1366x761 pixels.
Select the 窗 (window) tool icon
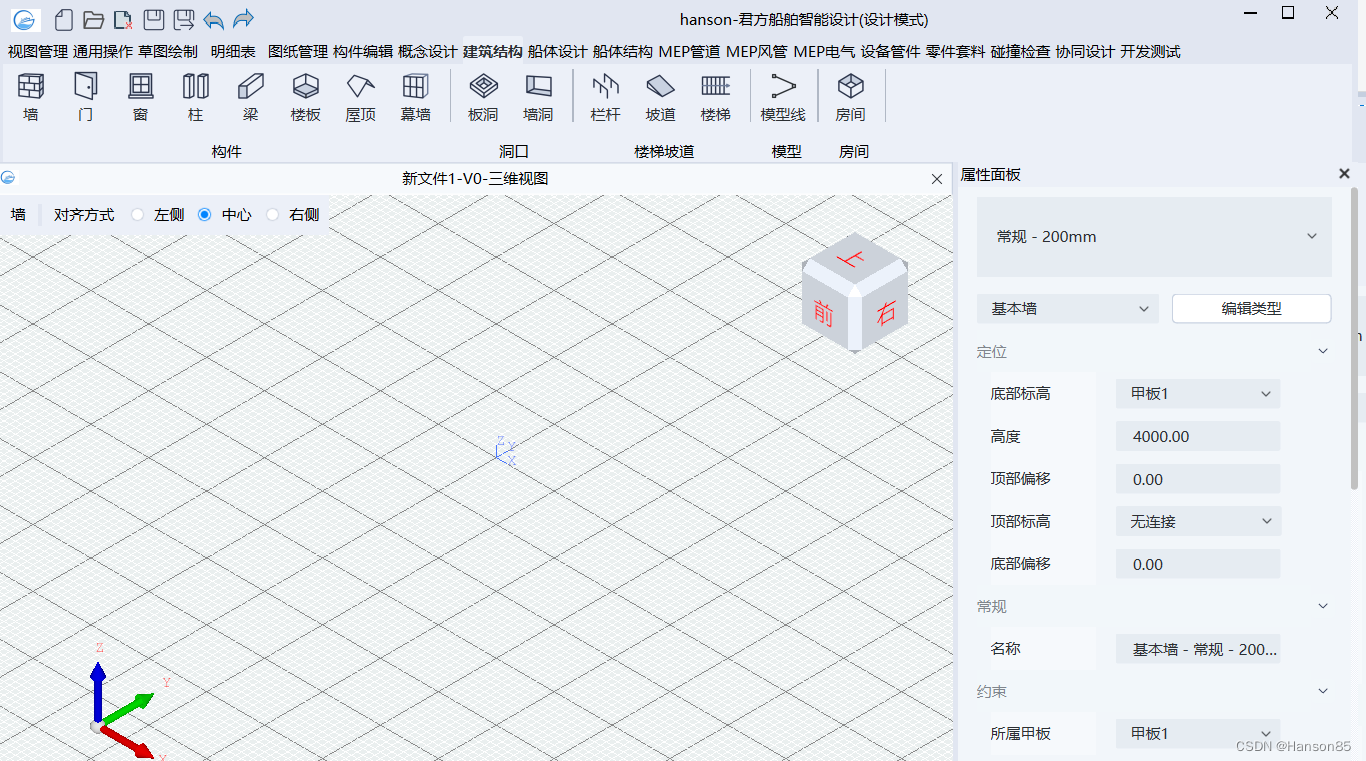tap(141, 87)
